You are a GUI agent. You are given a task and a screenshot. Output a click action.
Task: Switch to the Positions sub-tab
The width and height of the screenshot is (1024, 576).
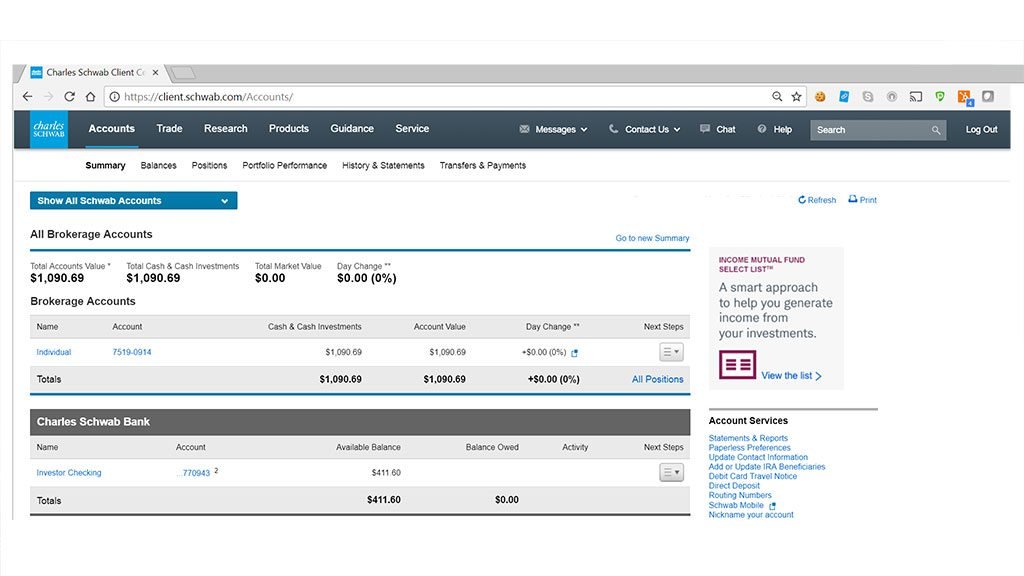click(x=209, y=165)
